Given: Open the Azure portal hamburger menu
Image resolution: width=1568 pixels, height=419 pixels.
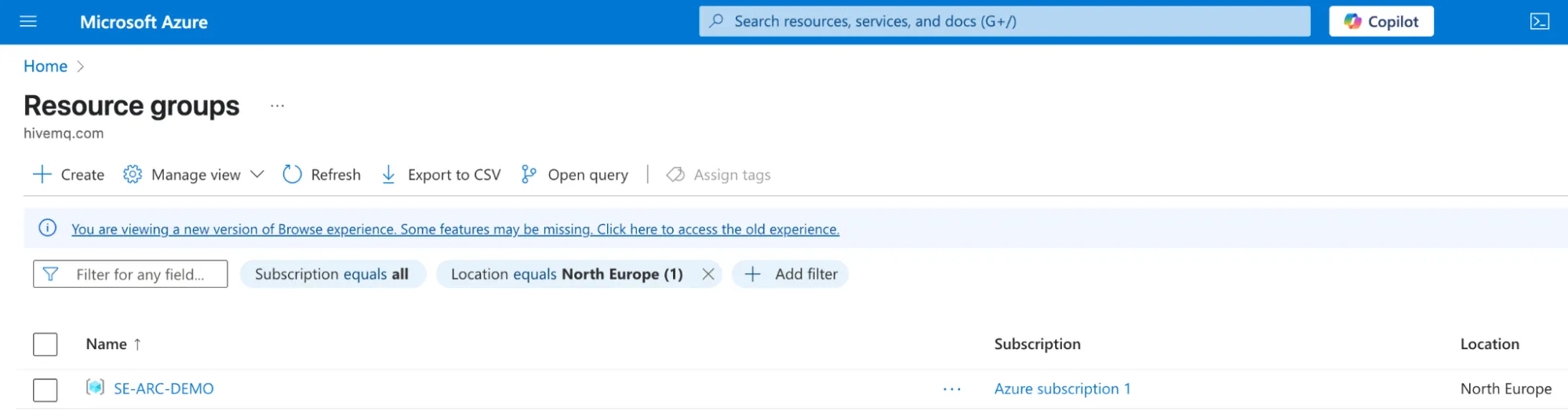Looking at the screenshot, I should 28,21.
